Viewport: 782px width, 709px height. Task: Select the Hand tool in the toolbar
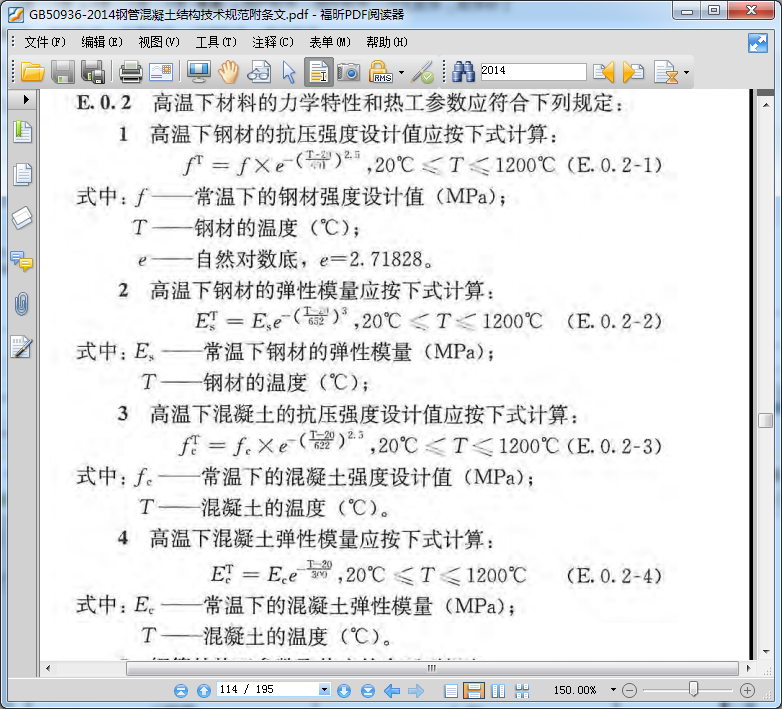tap(229, 72)
